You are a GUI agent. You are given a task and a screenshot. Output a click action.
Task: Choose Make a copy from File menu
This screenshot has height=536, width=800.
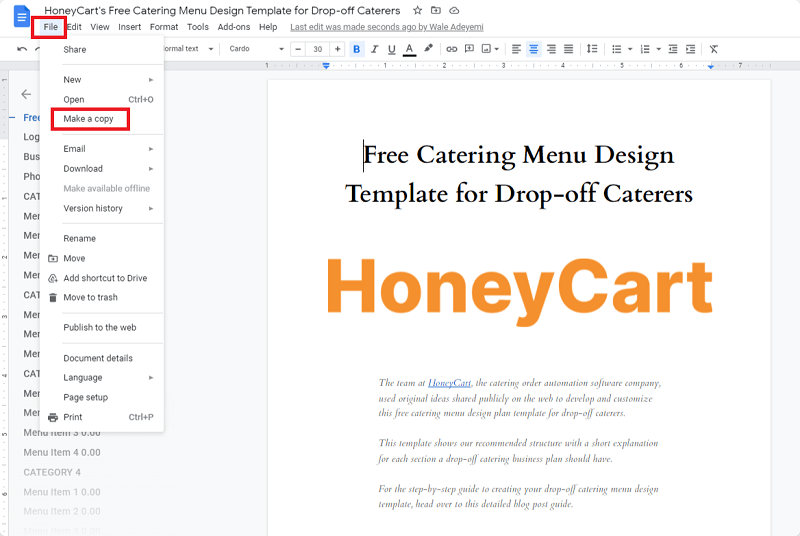(88, 119)
